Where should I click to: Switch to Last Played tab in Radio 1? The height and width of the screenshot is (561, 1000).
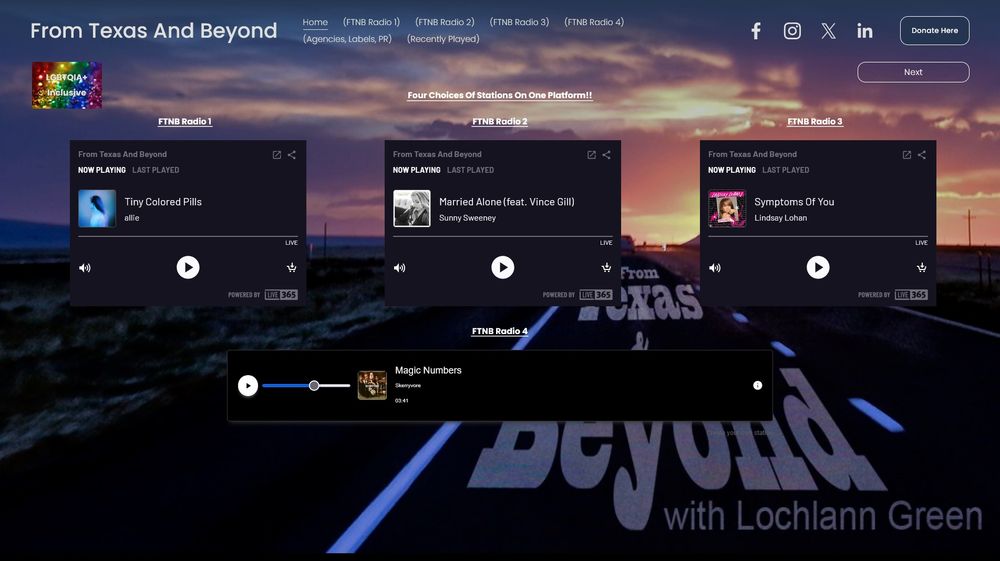click(x=156, y=170)
